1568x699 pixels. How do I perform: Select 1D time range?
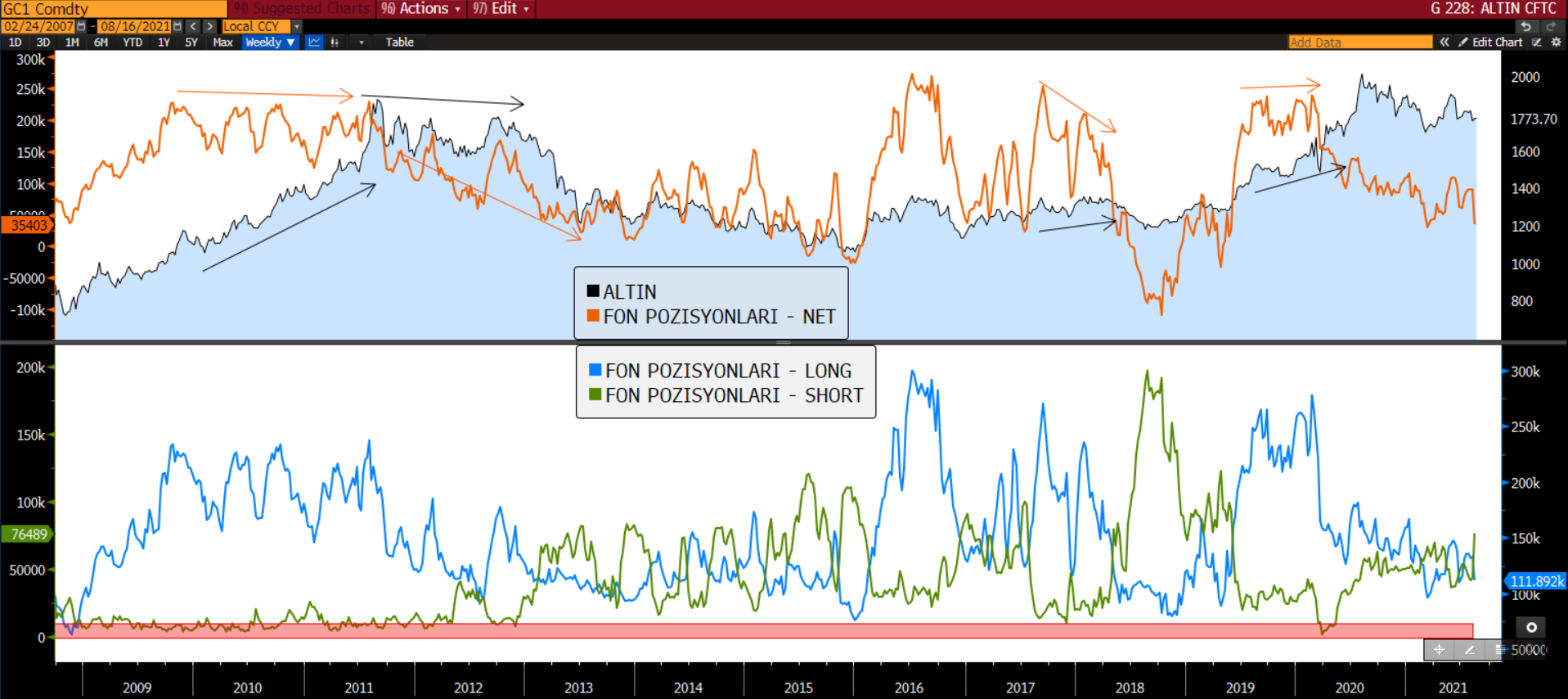pyautogui.click(x=15, y=42)
